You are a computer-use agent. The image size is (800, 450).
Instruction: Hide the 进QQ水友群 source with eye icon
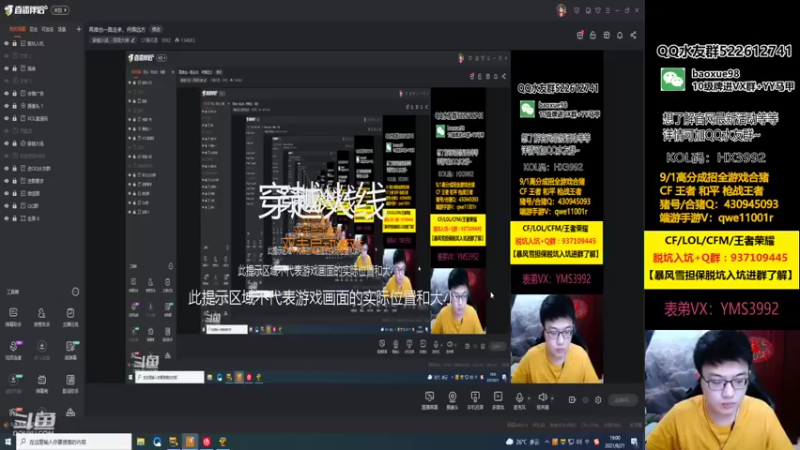[7, 168]
